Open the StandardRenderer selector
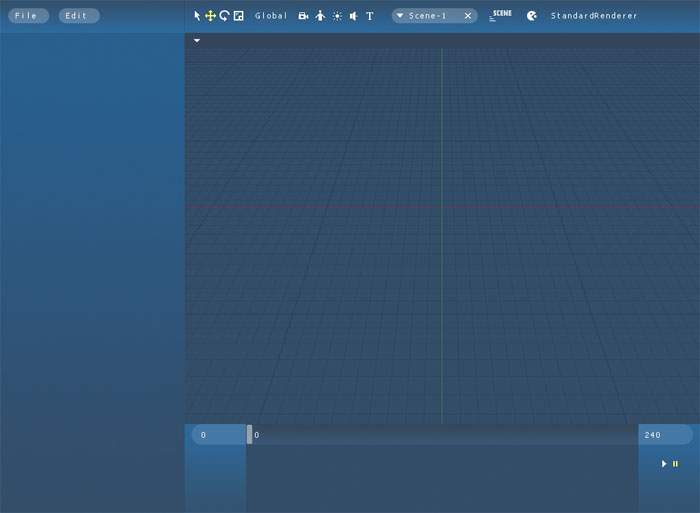The height and width of the screenshot is (513, 700). pyautogui.click(x=594, y=16)
